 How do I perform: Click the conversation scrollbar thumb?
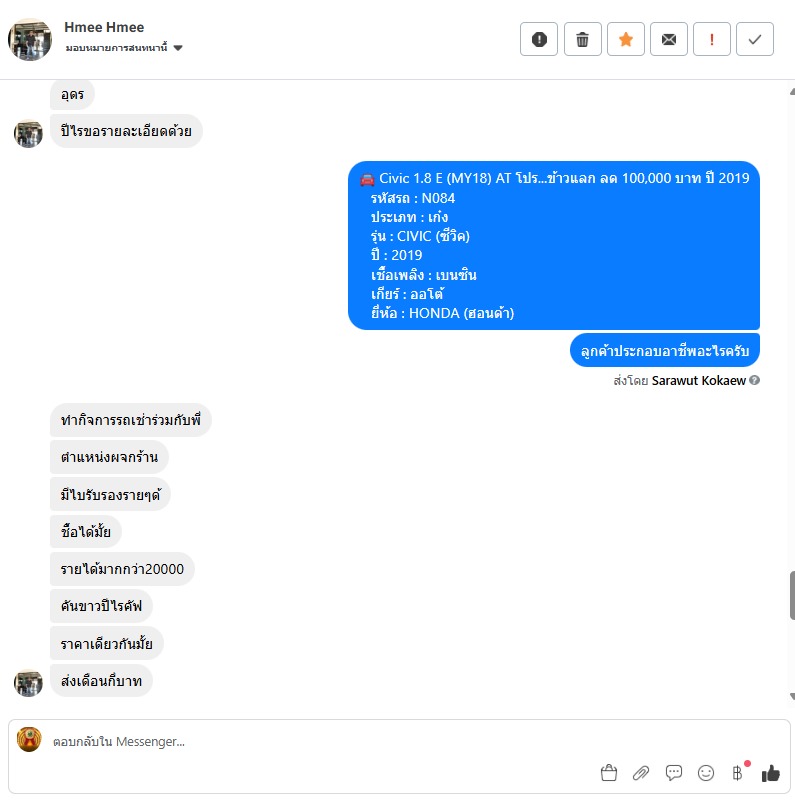click(792, 595)
